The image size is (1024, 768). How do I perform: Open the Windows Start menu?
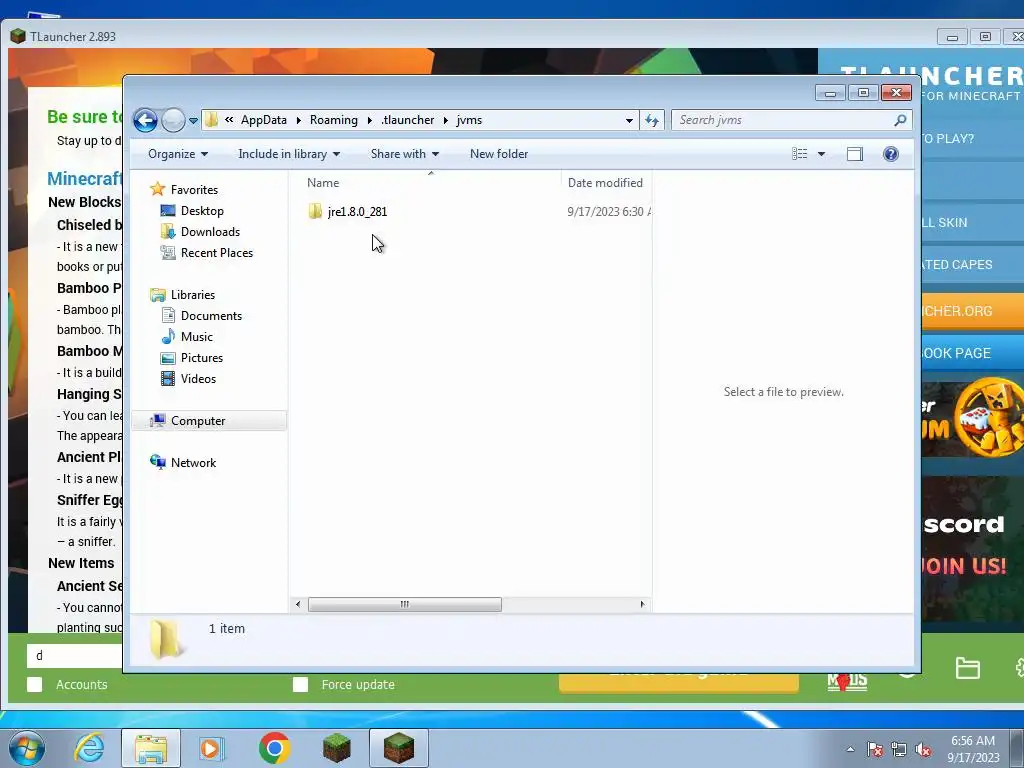pyautogui.click(x=26, y=748)
